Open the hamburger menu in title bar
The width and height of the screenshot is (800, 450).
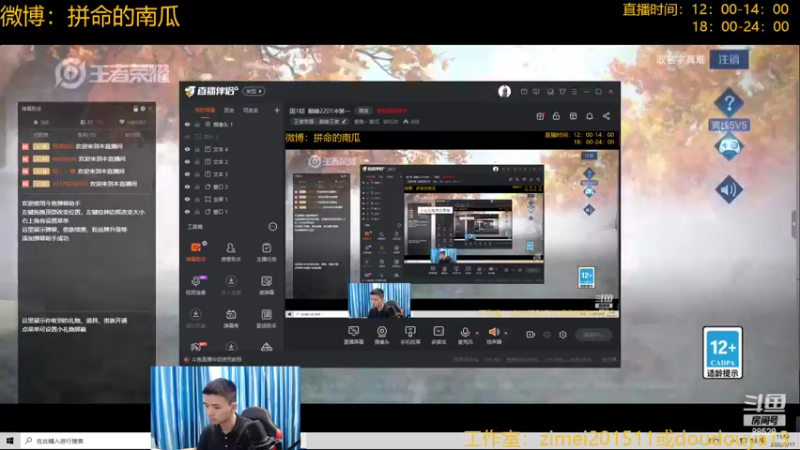pos(574,92)
